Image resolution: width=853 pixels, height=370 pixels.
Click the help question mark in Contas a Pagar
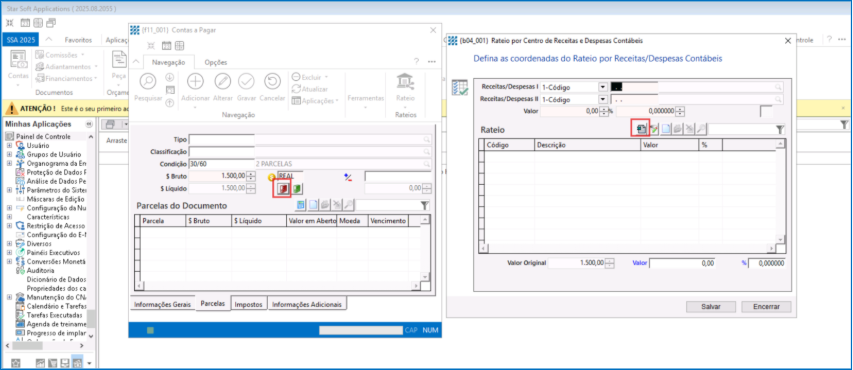tap(416, 61)
